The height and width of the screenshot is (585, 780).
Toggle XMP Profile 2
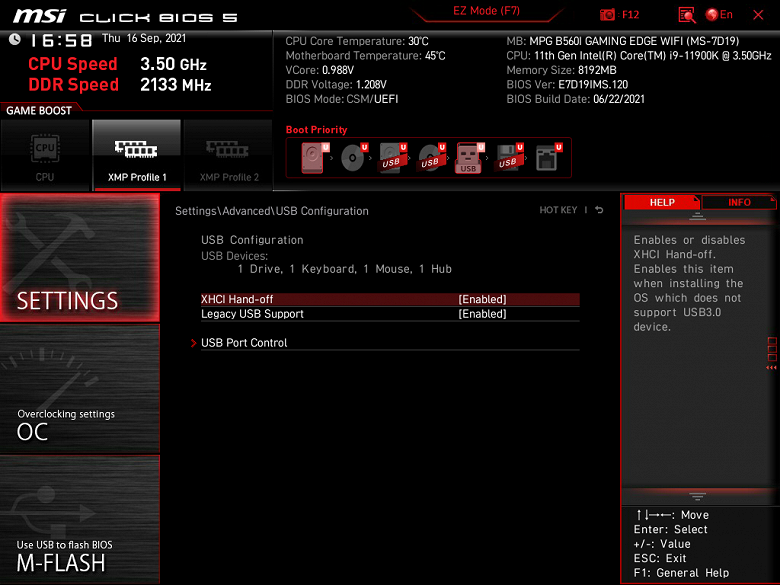tap(228, 155)
